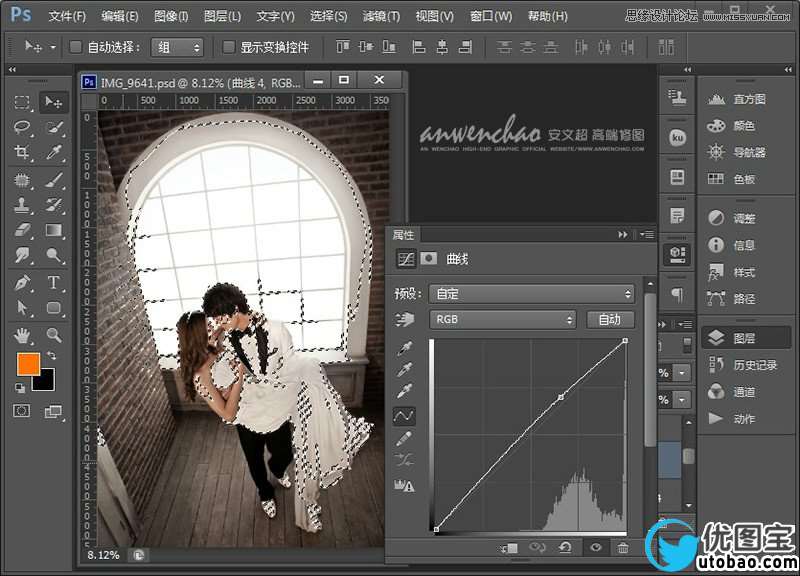Tick the 显示变换控件 checkbox
Screen dimensions: 800x576
click(x=229, y=47)
